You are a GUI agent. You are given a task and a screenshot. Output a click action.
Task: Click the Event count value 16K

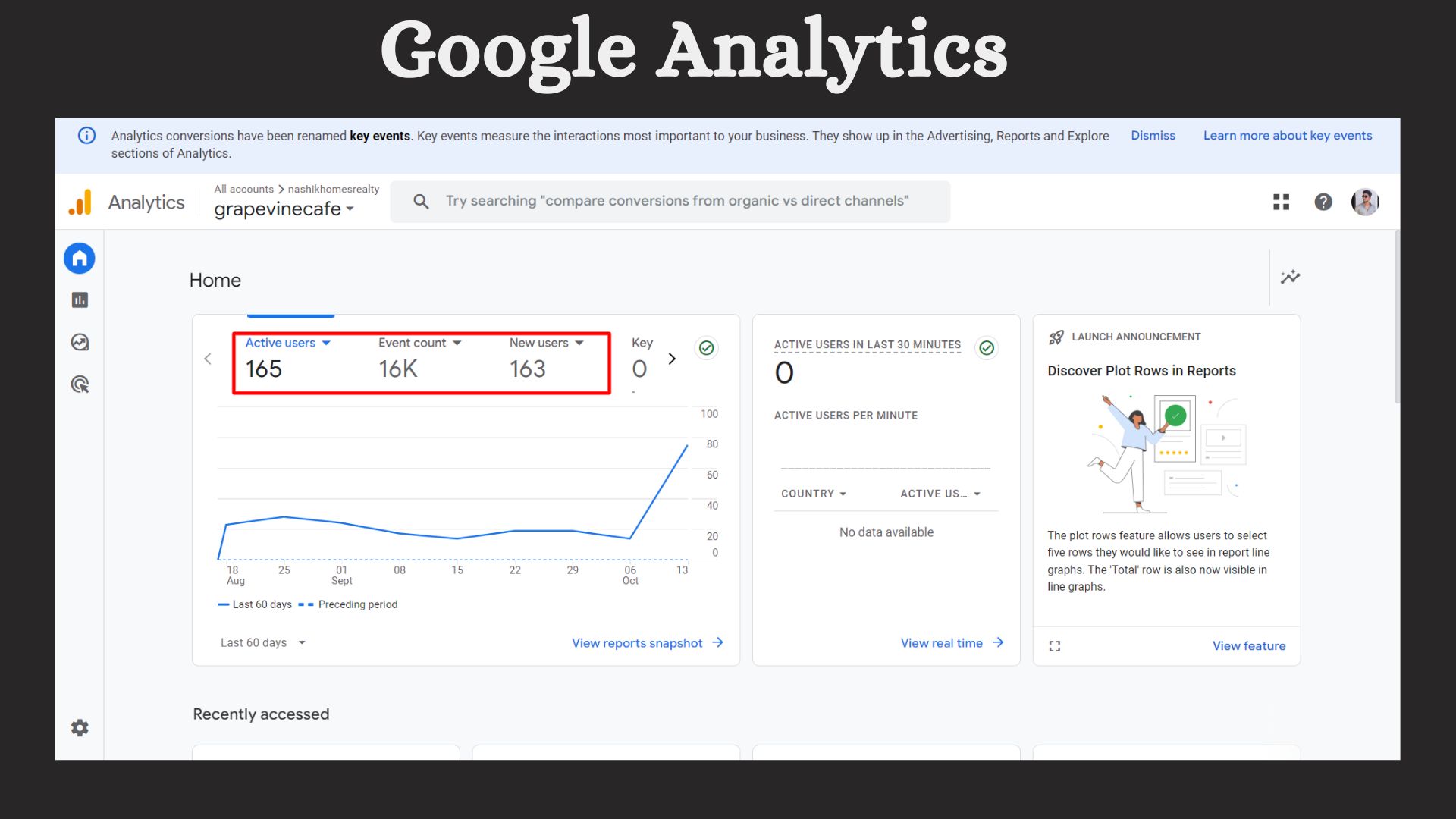coord(398,369)
